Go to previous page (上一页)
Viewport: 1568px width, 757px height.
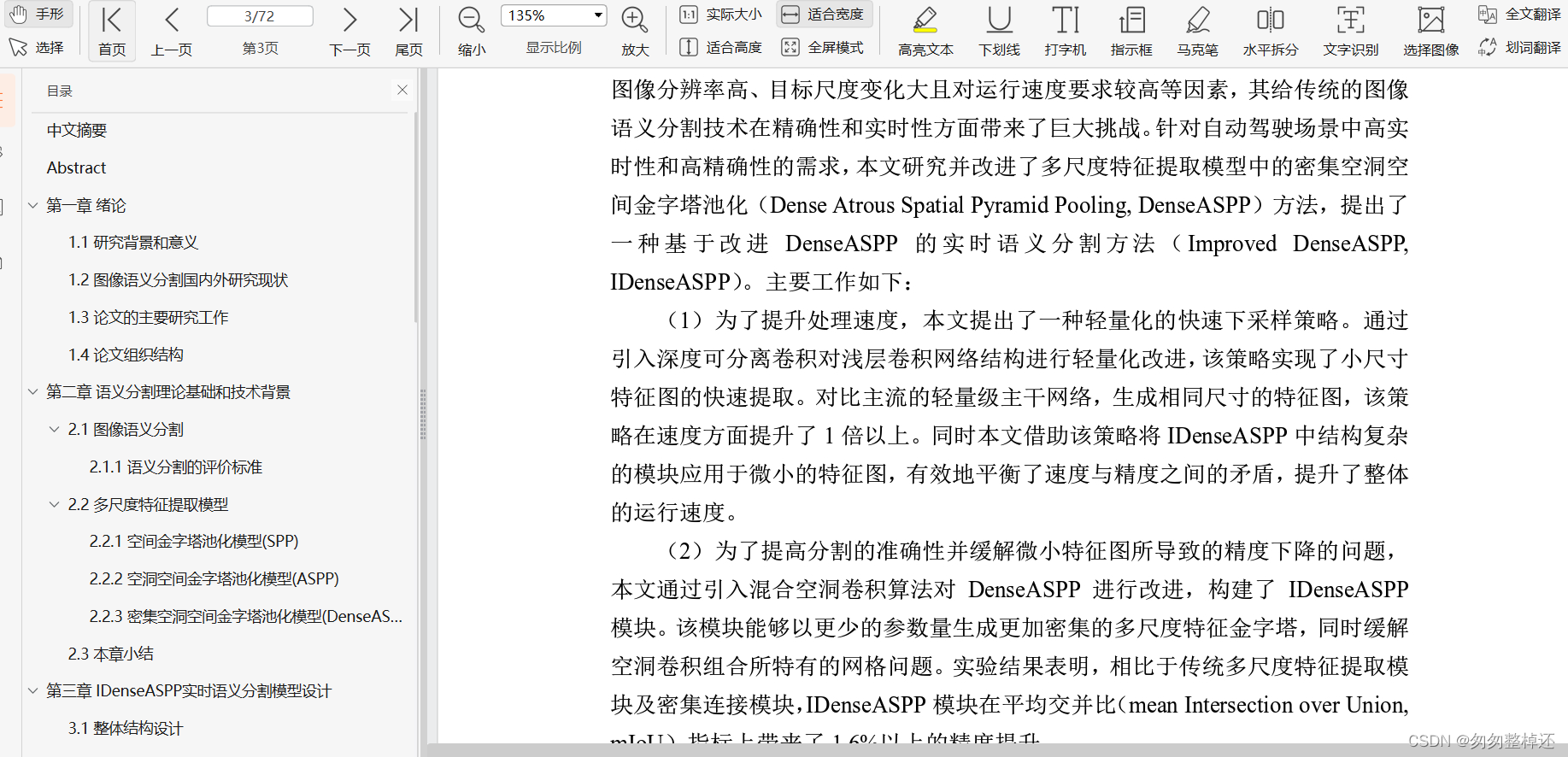172,32
